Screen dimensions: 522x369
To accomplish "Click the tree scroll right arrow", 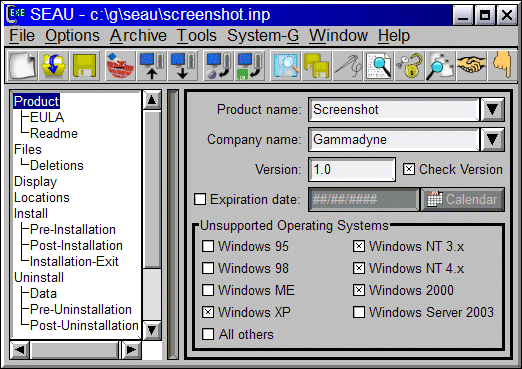I will (x=131, y=350).
